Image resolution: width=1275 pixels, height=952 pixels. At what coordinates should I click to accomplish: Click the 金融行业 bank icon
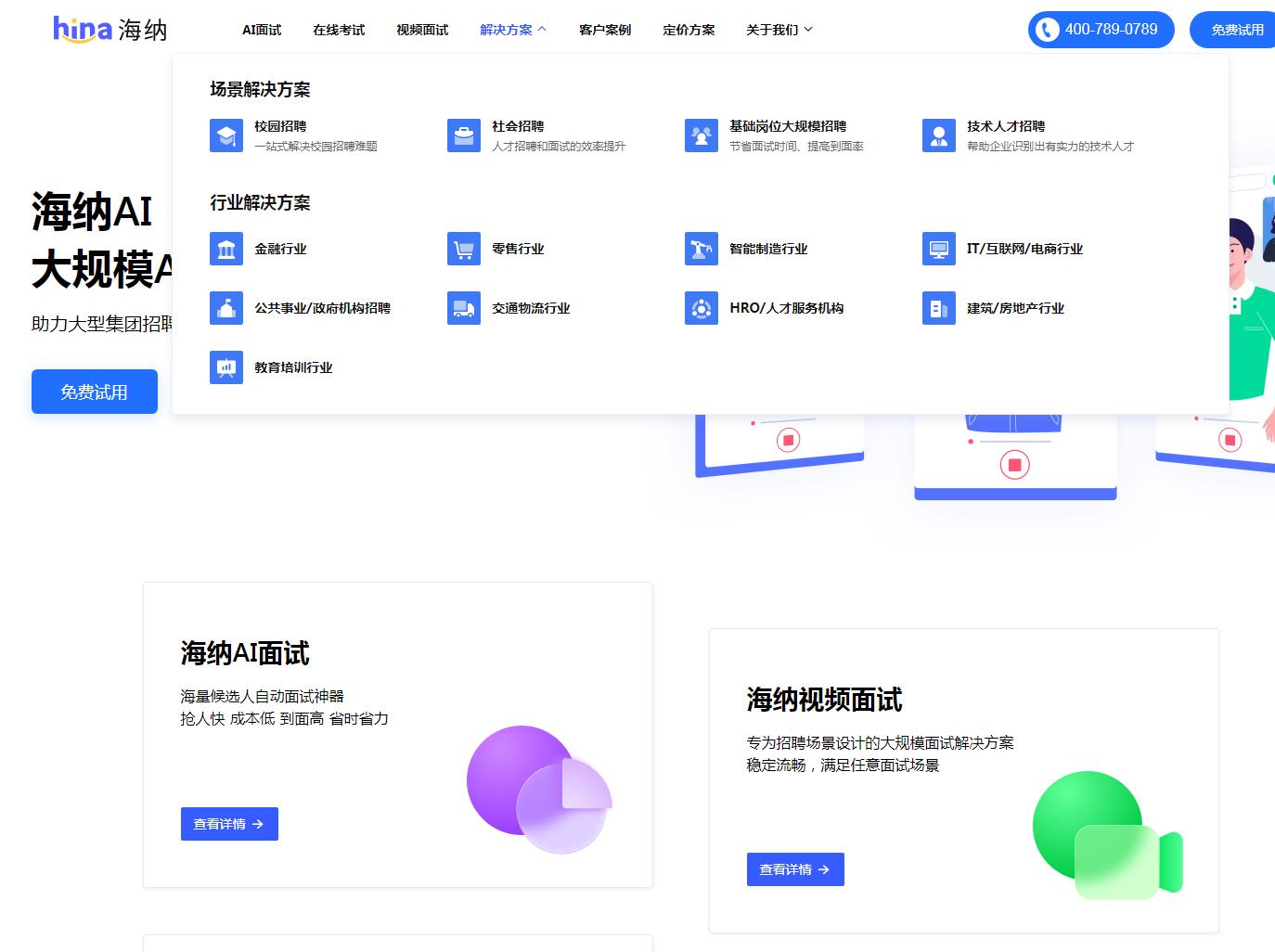point(226,249)
